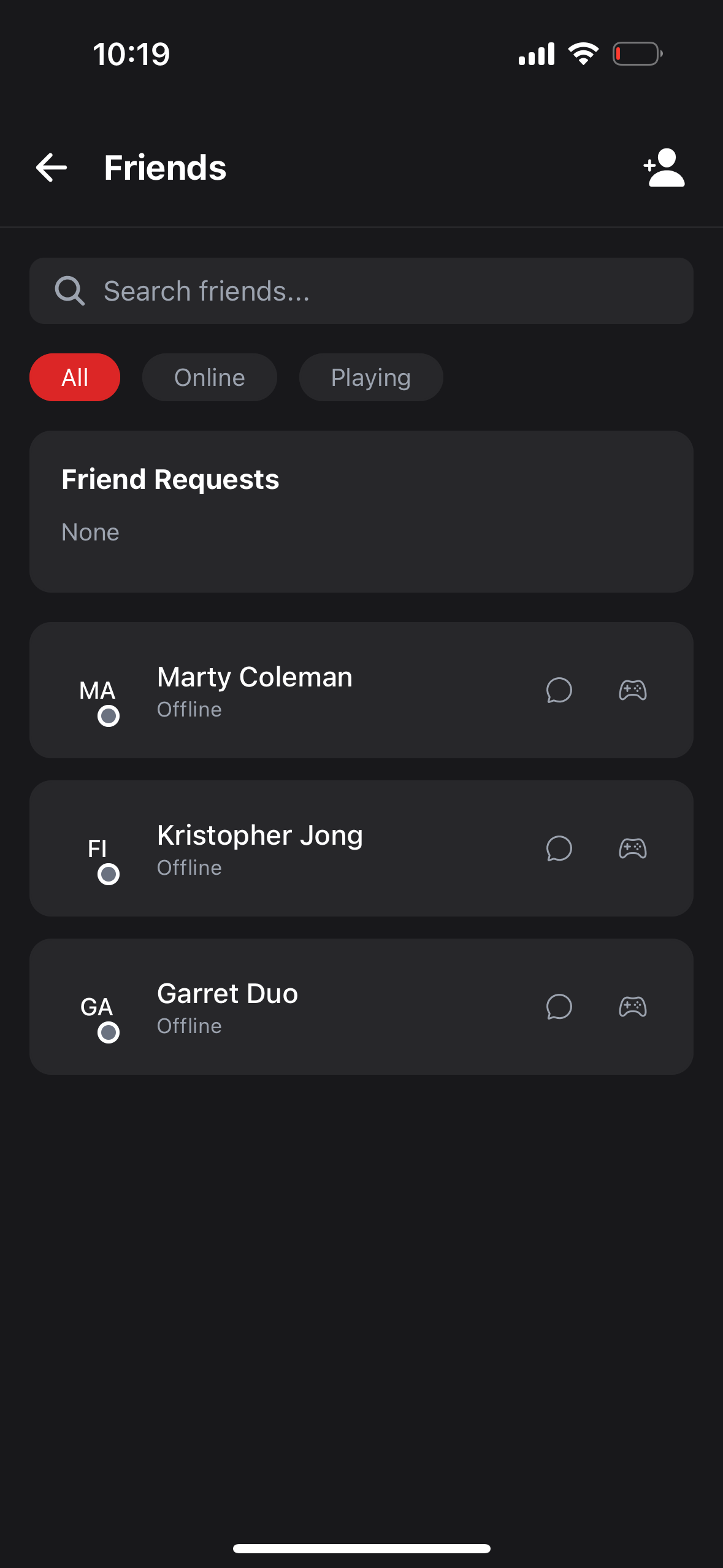Message Kristopher Jong via chat icon

(559, 848)
